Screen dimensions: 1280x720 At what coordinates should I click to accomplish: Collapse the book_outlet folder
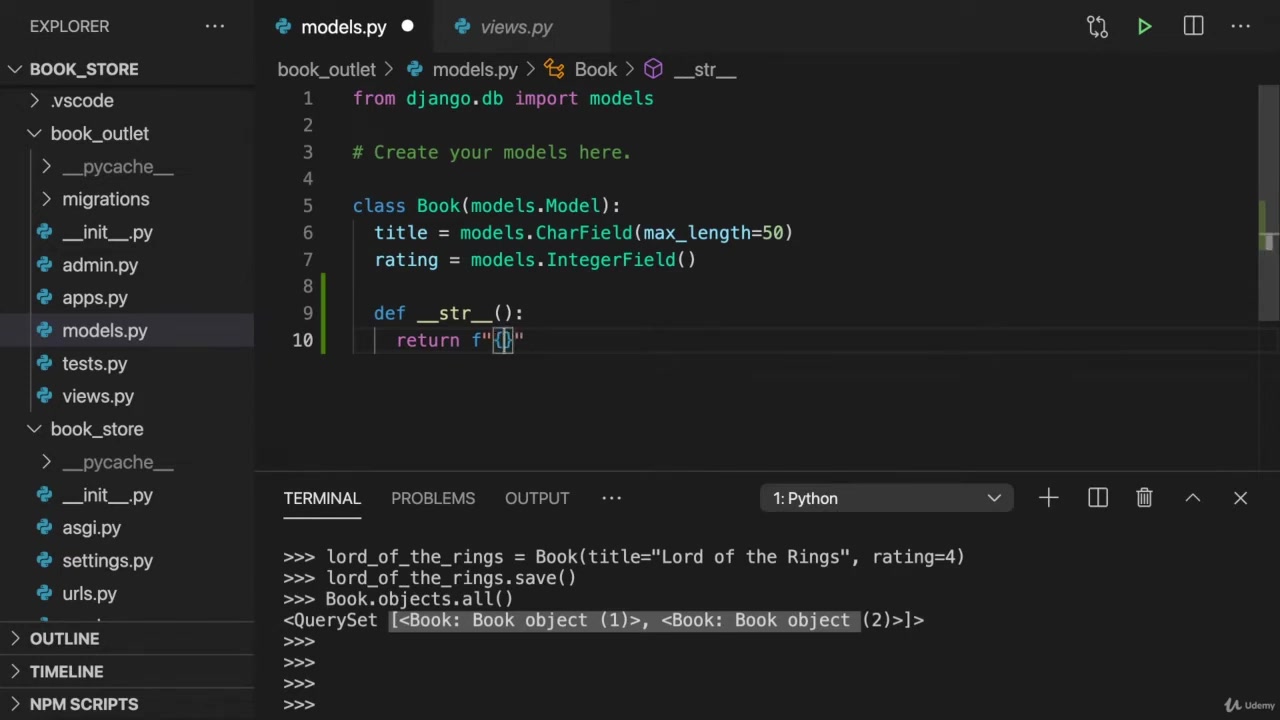click(99, 134)
